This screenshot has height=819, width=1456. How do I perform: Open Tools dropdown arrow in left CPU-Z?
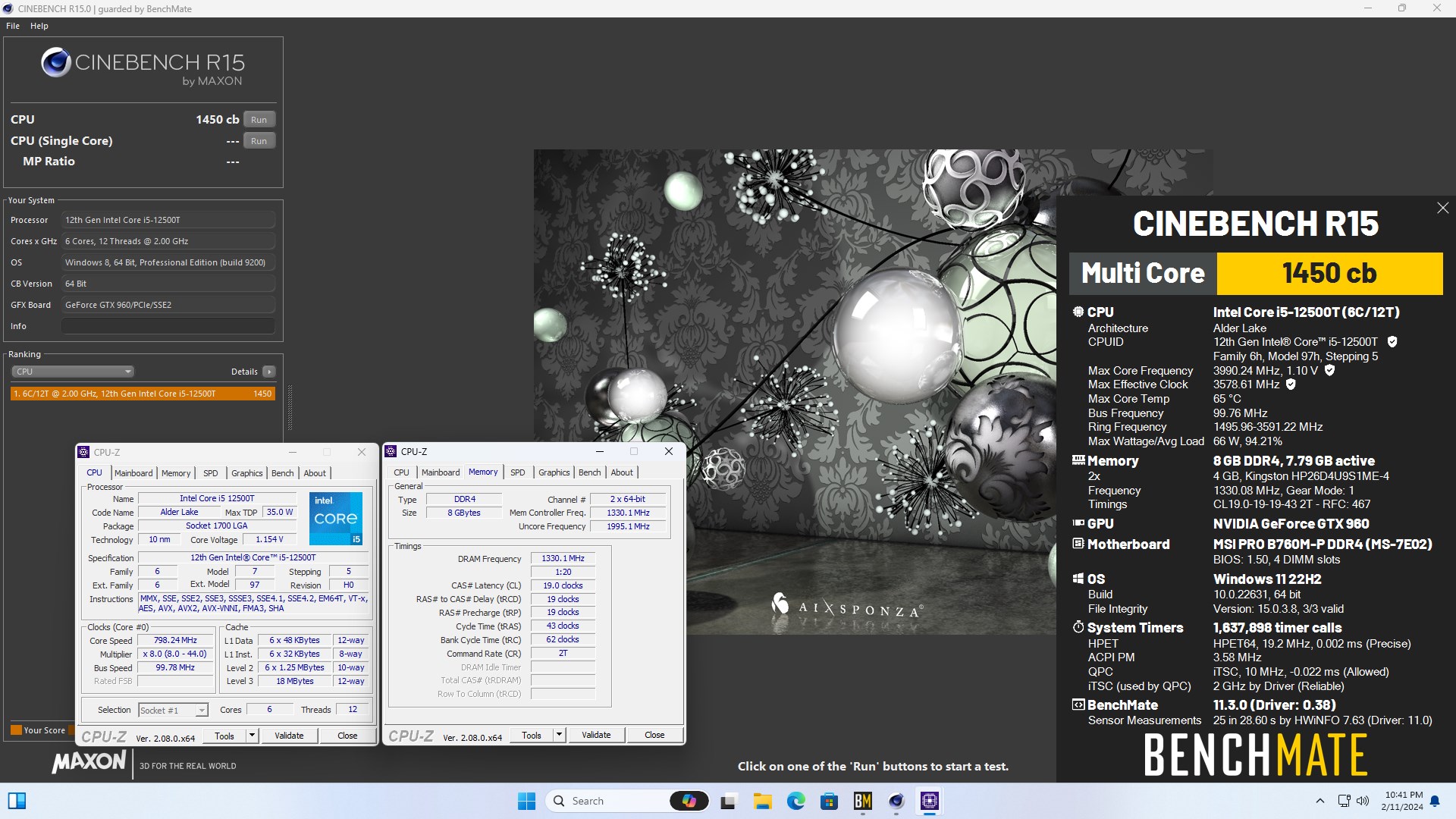pyautogui.click(x=252, y=736)
